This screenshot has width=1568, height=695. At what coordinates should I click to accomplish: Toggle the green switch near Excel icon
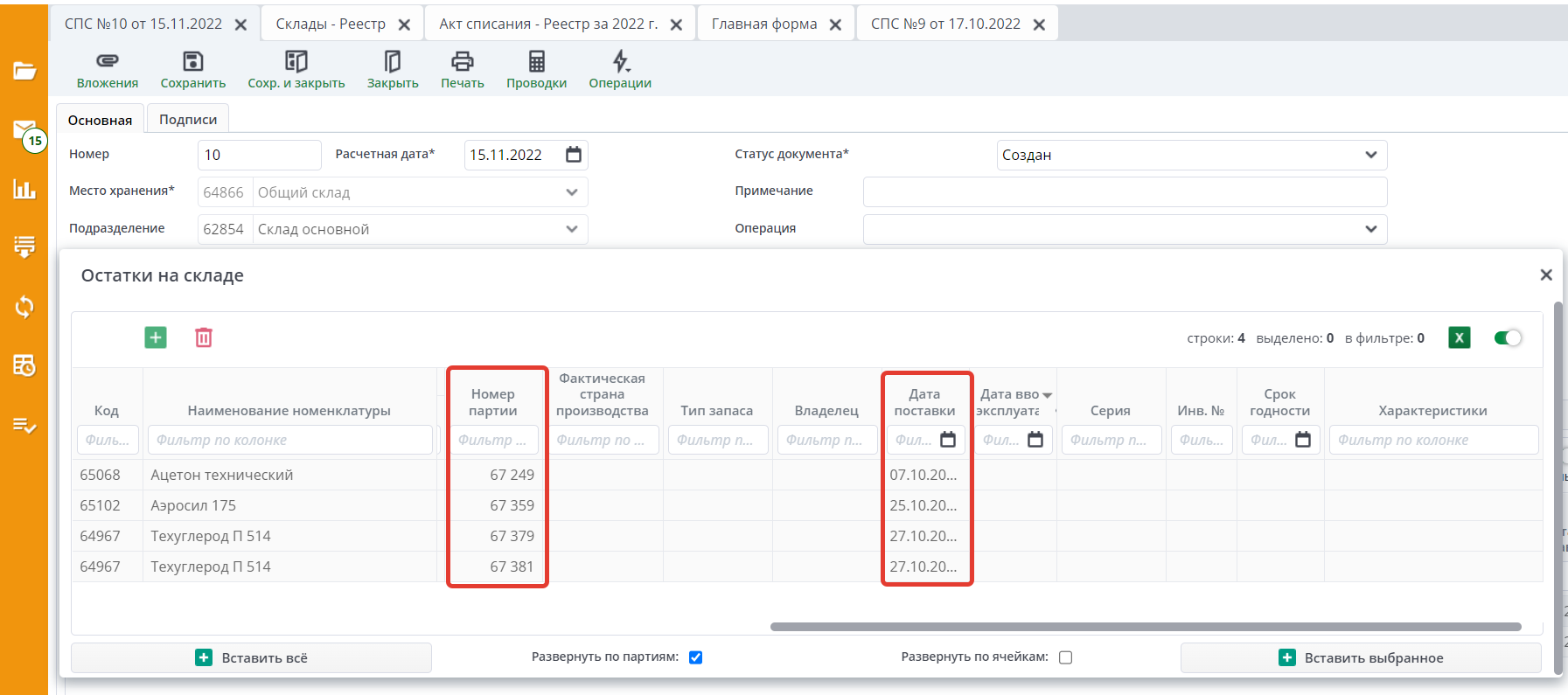(x=1508, y=337)
